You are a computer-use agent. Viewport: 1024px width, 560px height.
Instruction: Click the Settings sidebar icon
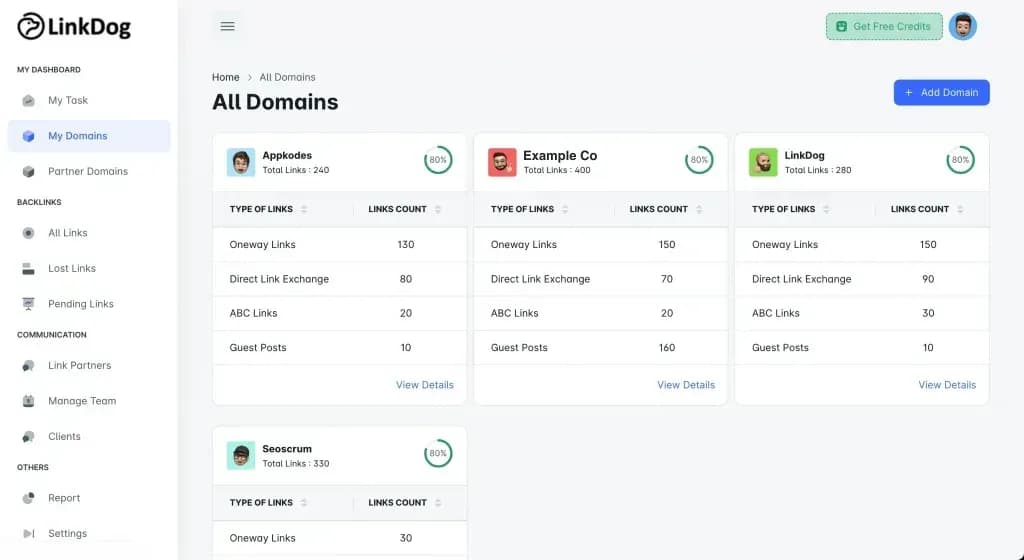point(28,533)
